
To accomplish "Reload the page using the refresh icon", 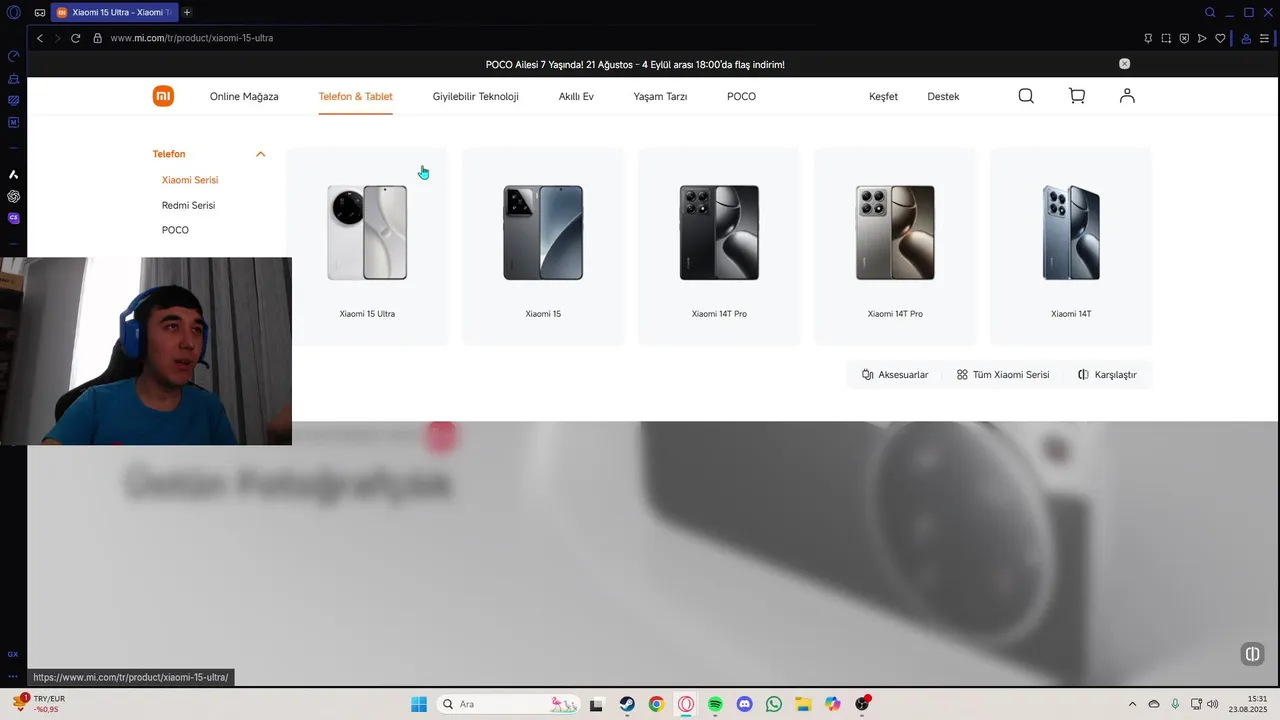I will (x=75, y=38).
